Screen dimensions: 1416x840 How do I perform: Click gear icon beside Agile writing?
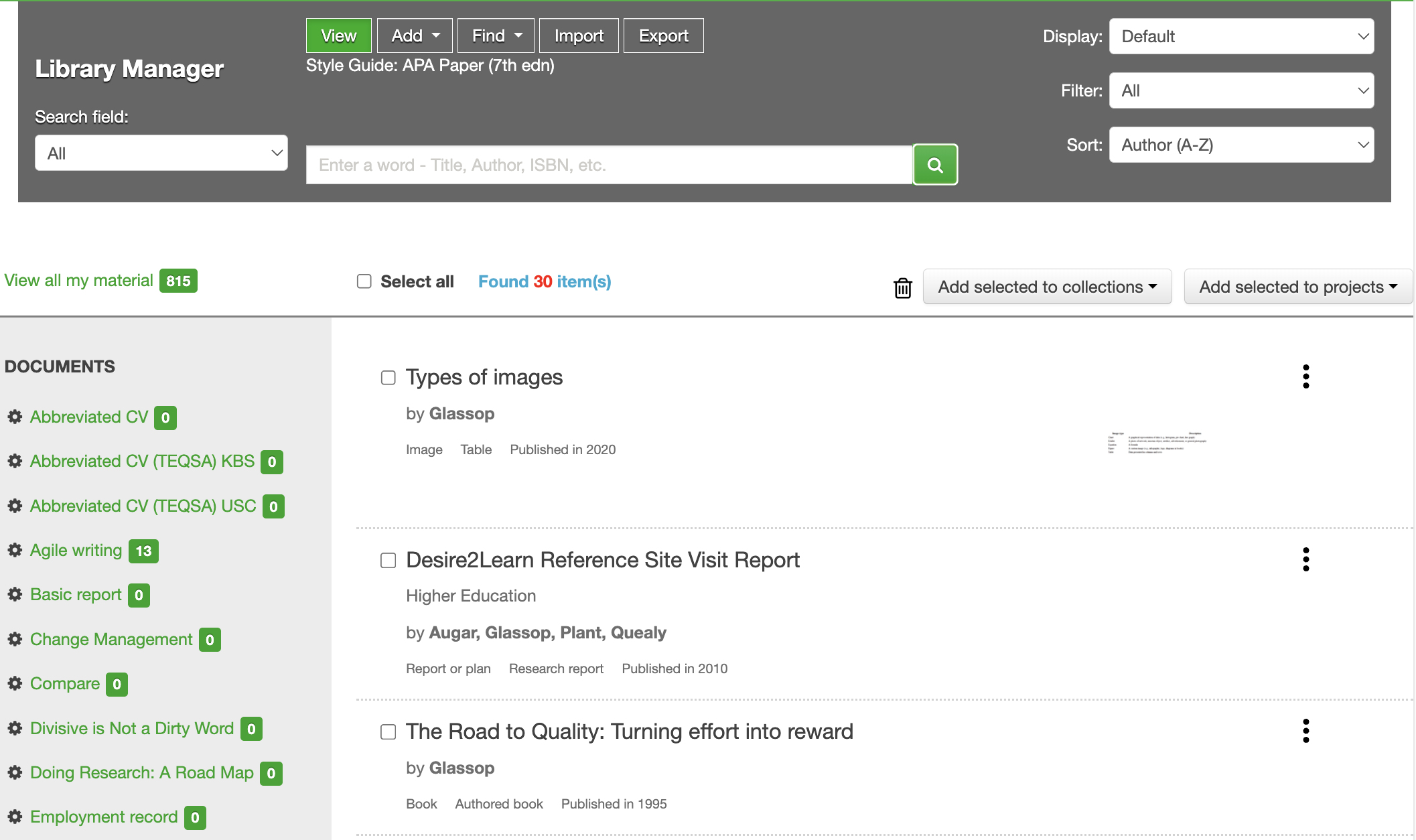pos(15,551)
